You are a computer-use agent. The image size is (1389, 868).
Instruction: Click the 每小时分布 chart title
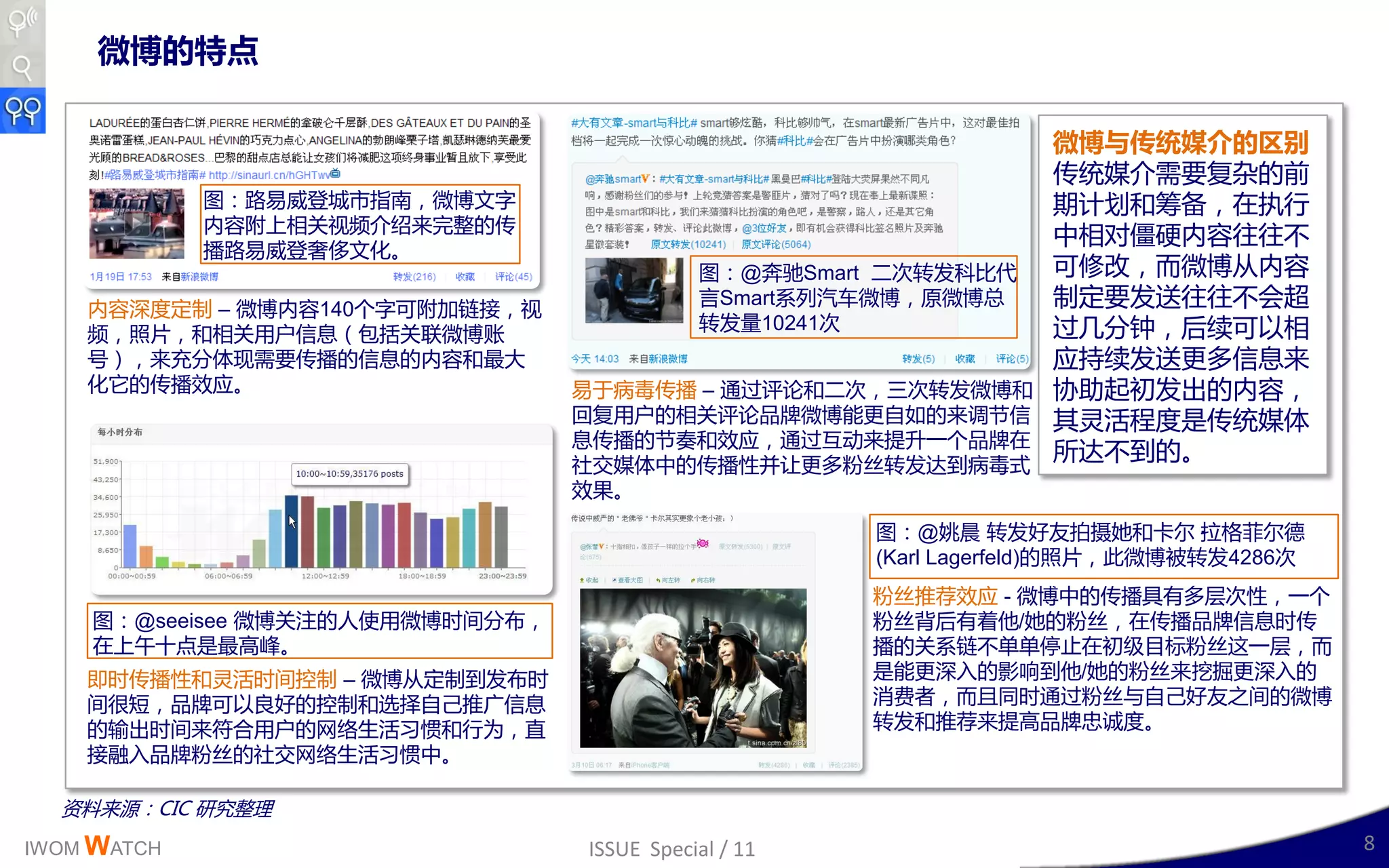coord(119,432)
